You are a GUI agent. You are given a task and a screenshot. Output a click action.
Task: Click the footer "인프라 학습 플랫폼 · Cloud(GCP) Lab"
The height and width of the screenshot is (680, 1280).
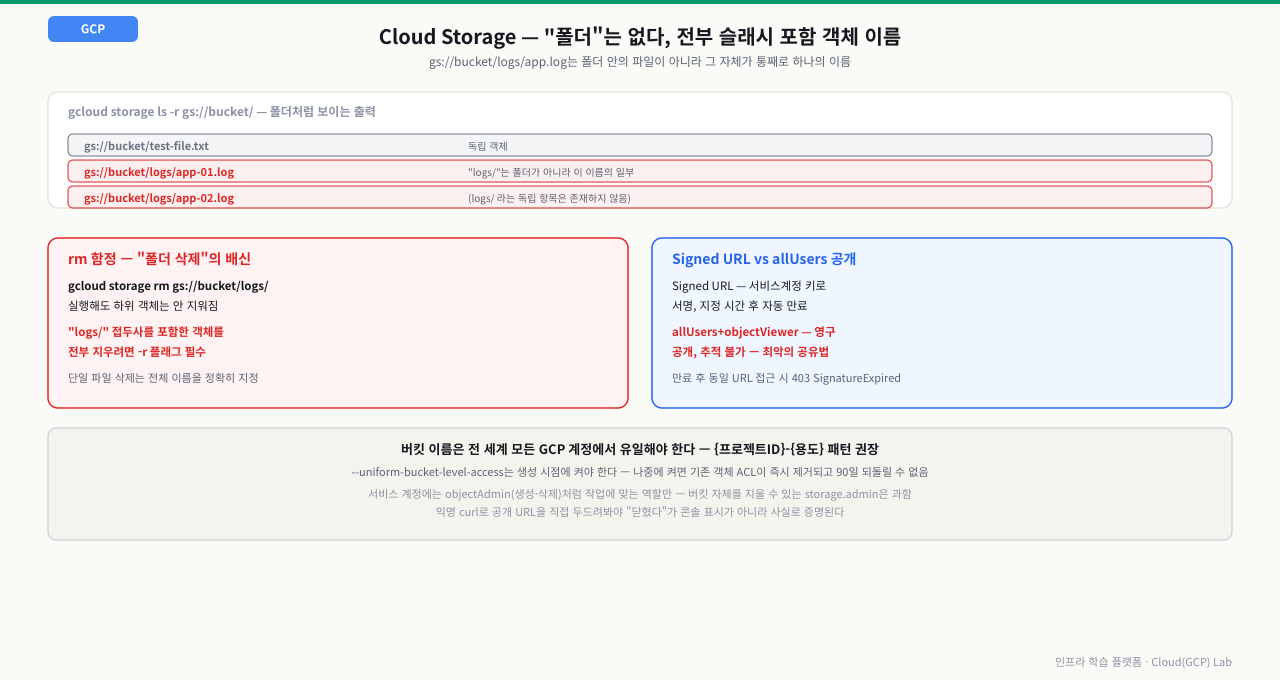[1143, 662]
